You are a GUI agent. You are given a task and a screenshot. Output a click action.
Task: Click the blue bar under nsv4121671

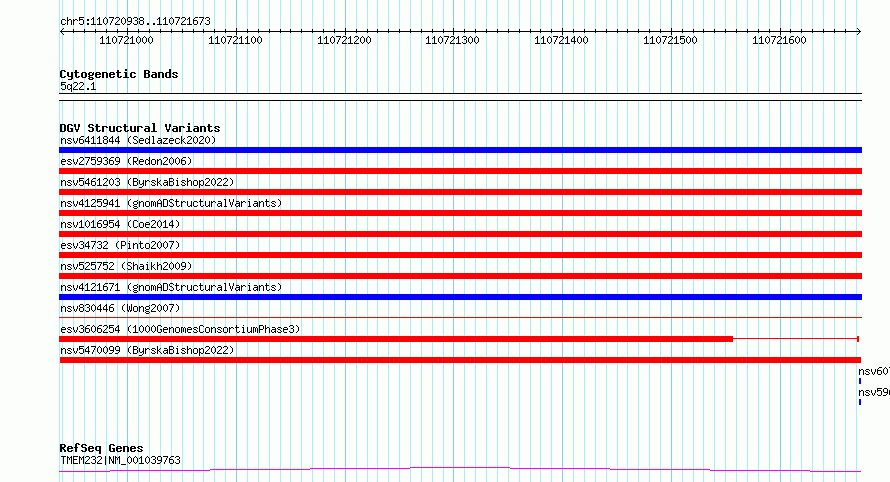(460, 297)
